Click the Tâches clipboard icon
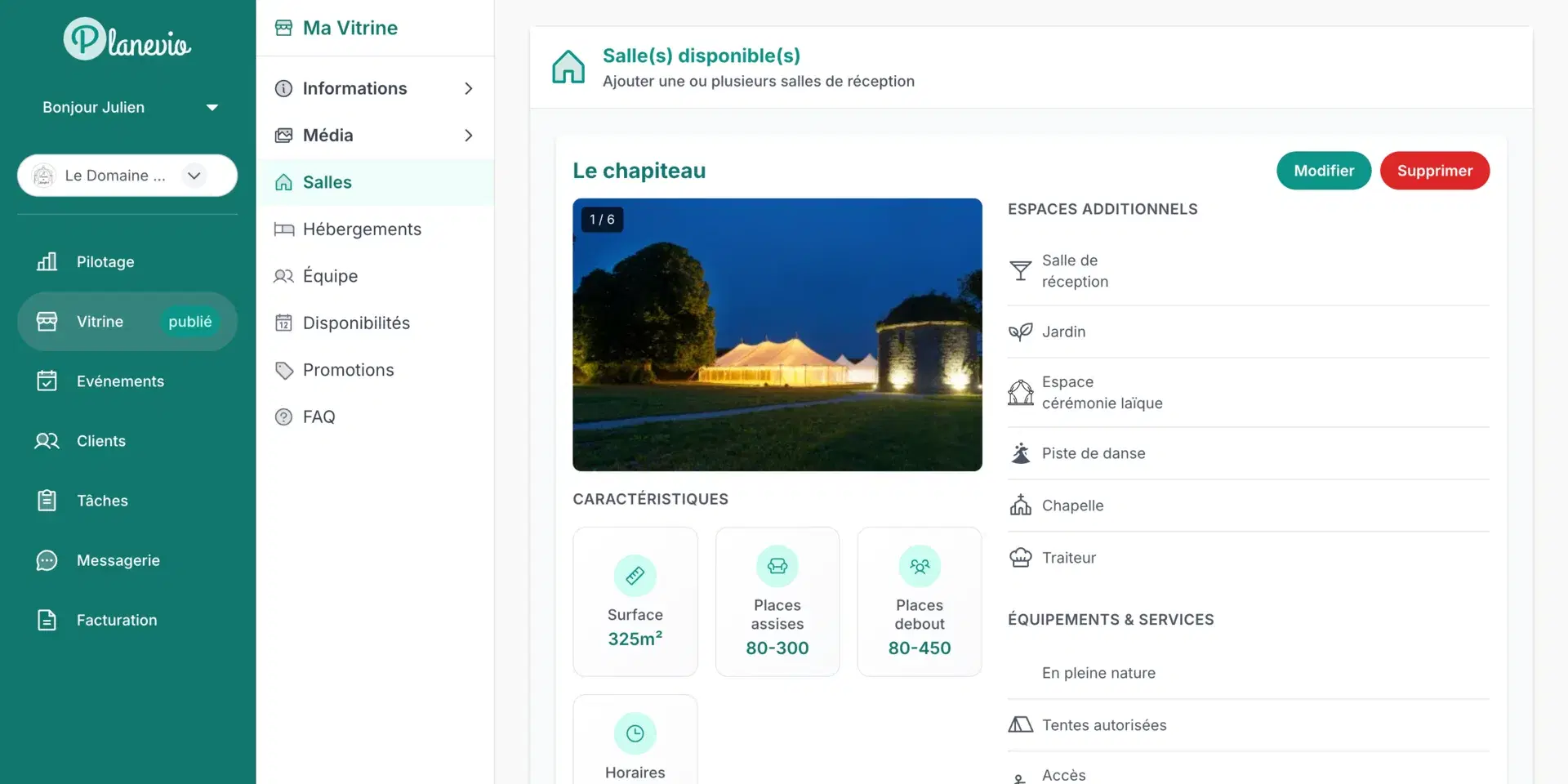Screen dimensions: 1568x784 tap(47, 500)
